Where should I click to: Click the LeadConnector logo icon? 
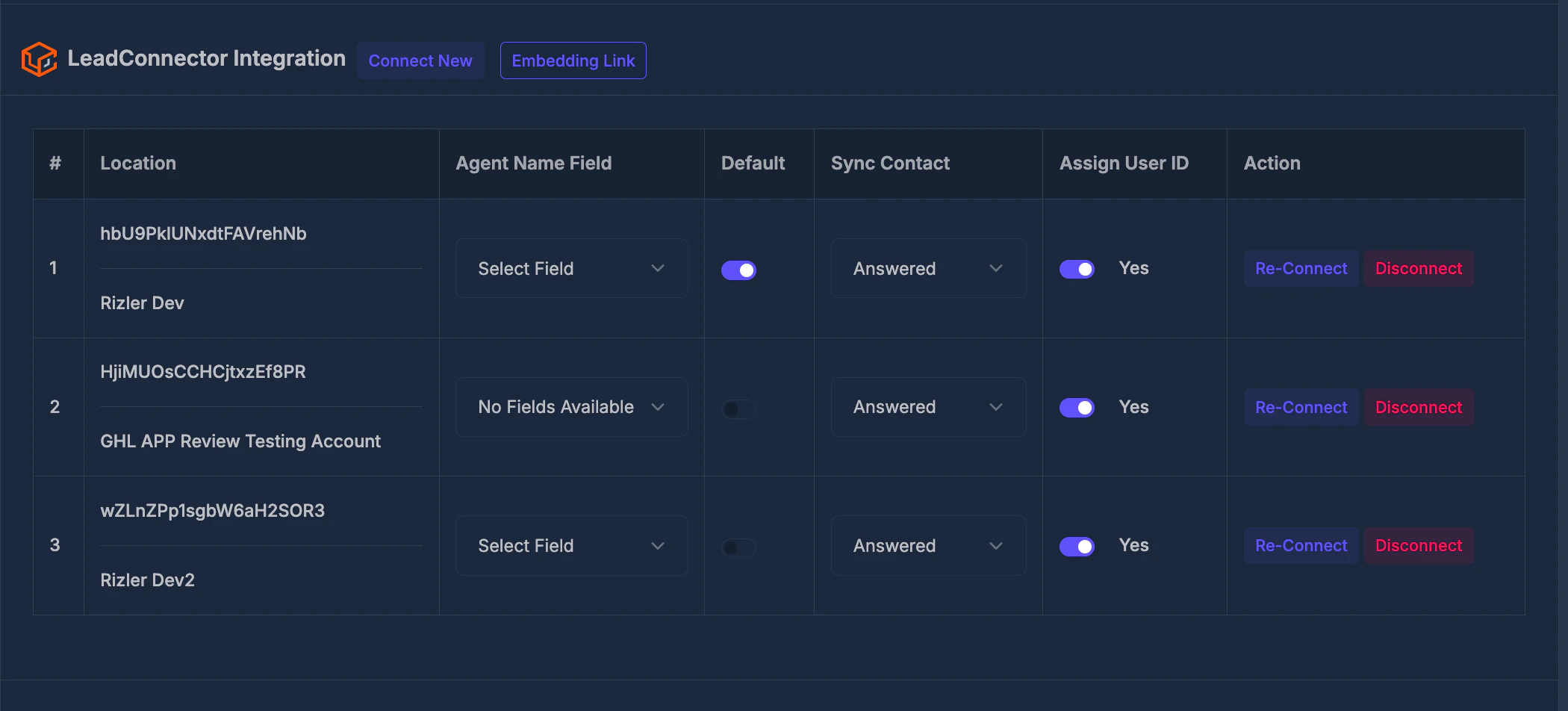tap(40, 59)
